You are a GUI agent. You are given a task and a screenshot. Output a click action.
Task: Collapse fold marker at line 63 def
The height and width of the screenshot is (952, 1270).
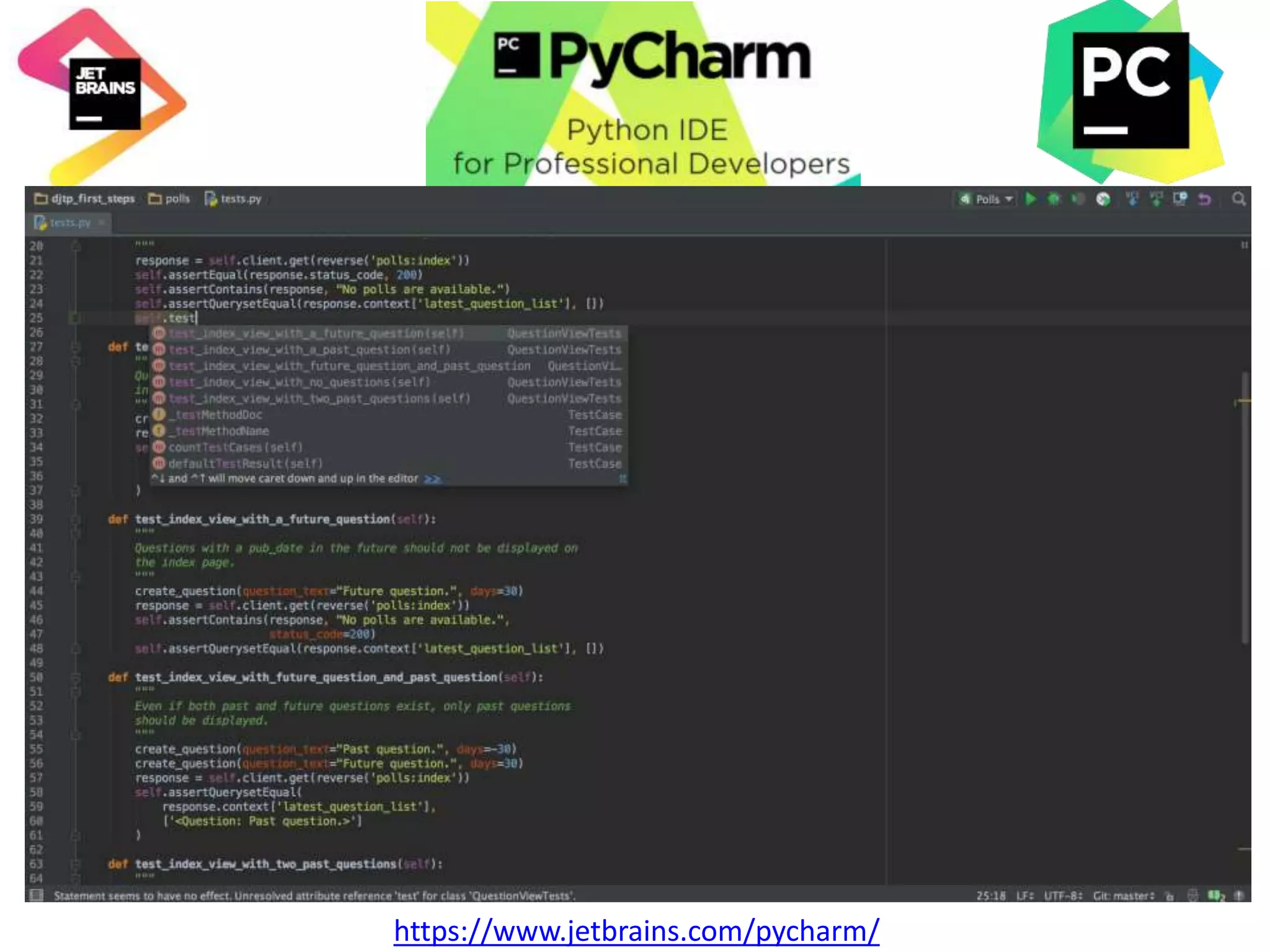point(76,864)
